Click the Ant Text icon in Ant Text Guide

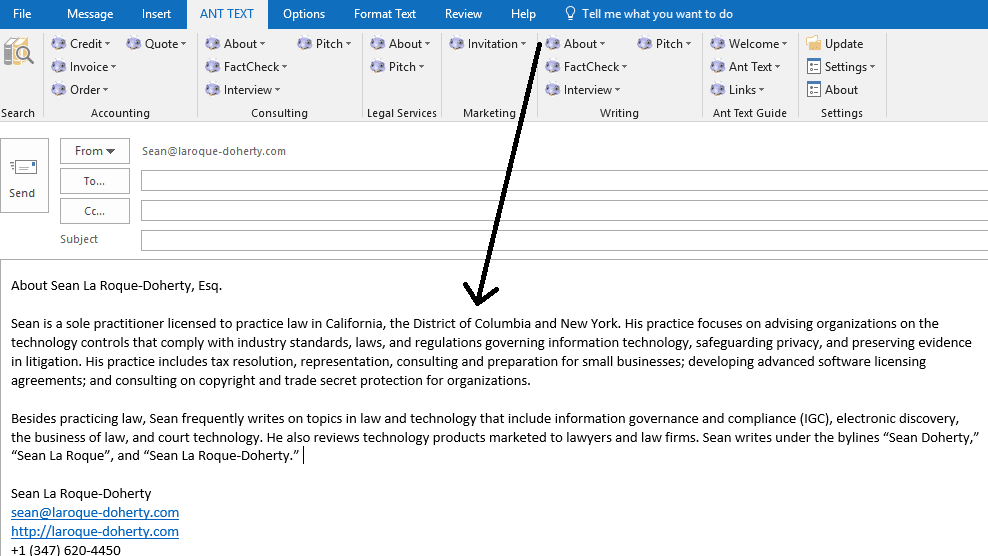pos(718,66)
